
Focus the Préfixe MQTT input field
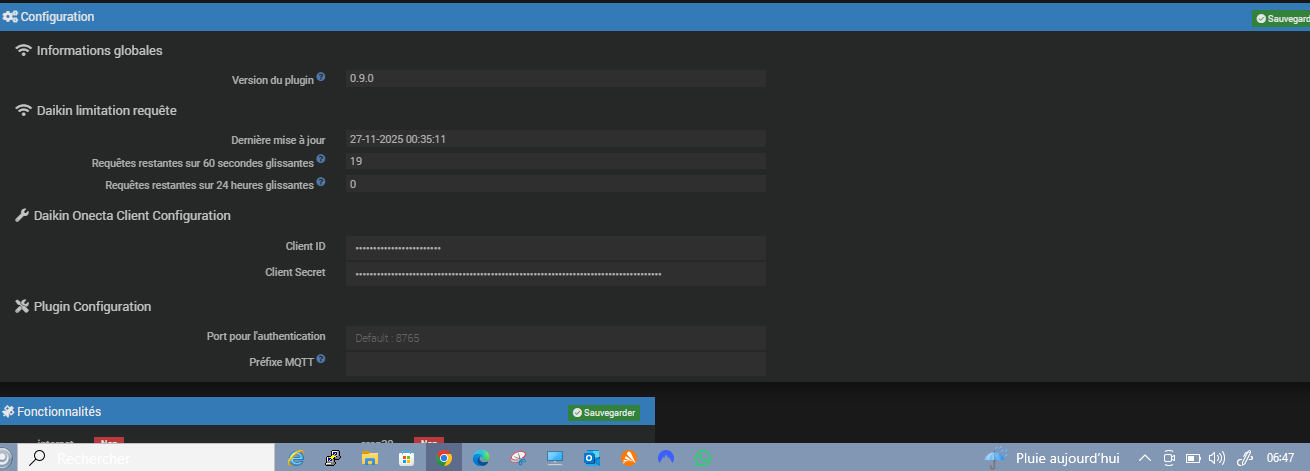556,364
